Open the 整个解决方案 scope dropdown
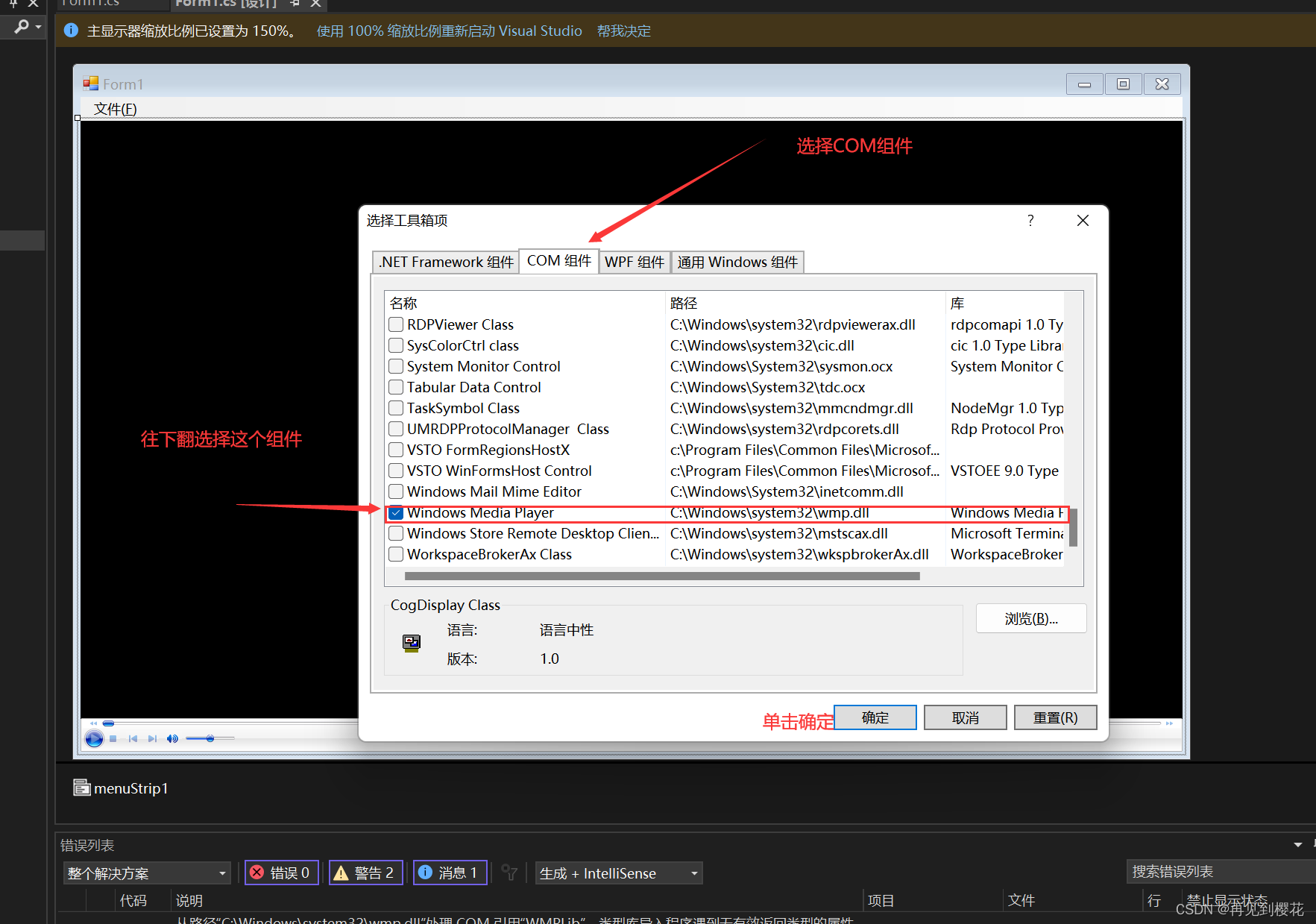 click(x=221, y=873)
